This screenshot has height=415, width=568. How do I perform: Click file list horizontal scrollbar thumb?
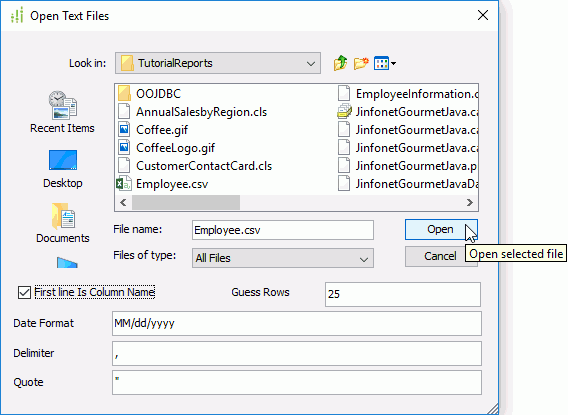186,202
